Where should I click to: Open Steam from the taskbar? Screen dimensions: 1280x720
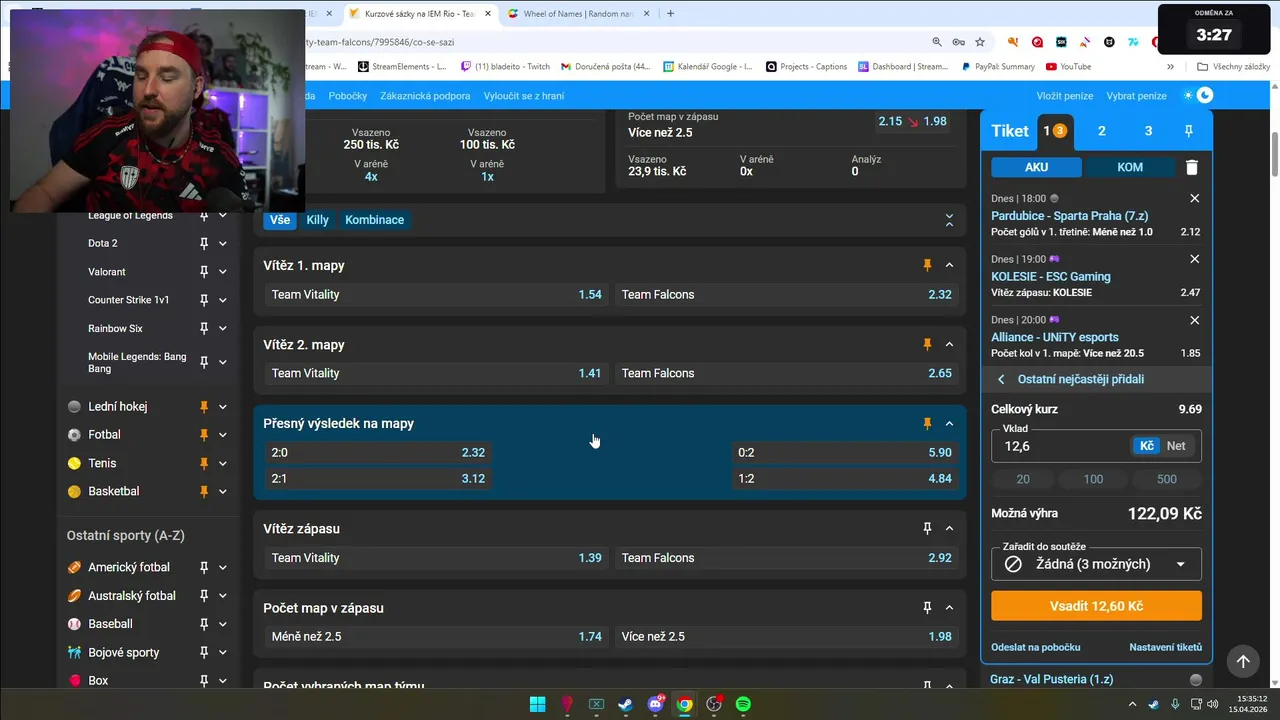[x=625, y=704]
